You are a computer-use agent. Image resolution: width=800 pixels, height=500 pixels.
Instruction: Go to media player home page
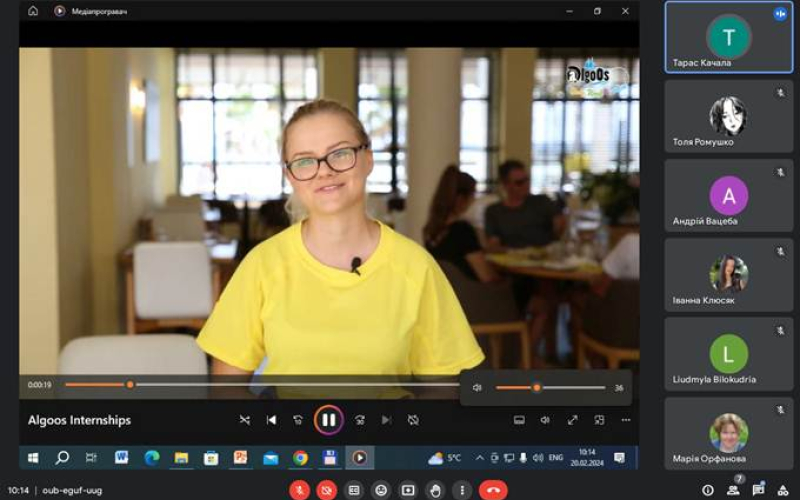pos(33,11)
